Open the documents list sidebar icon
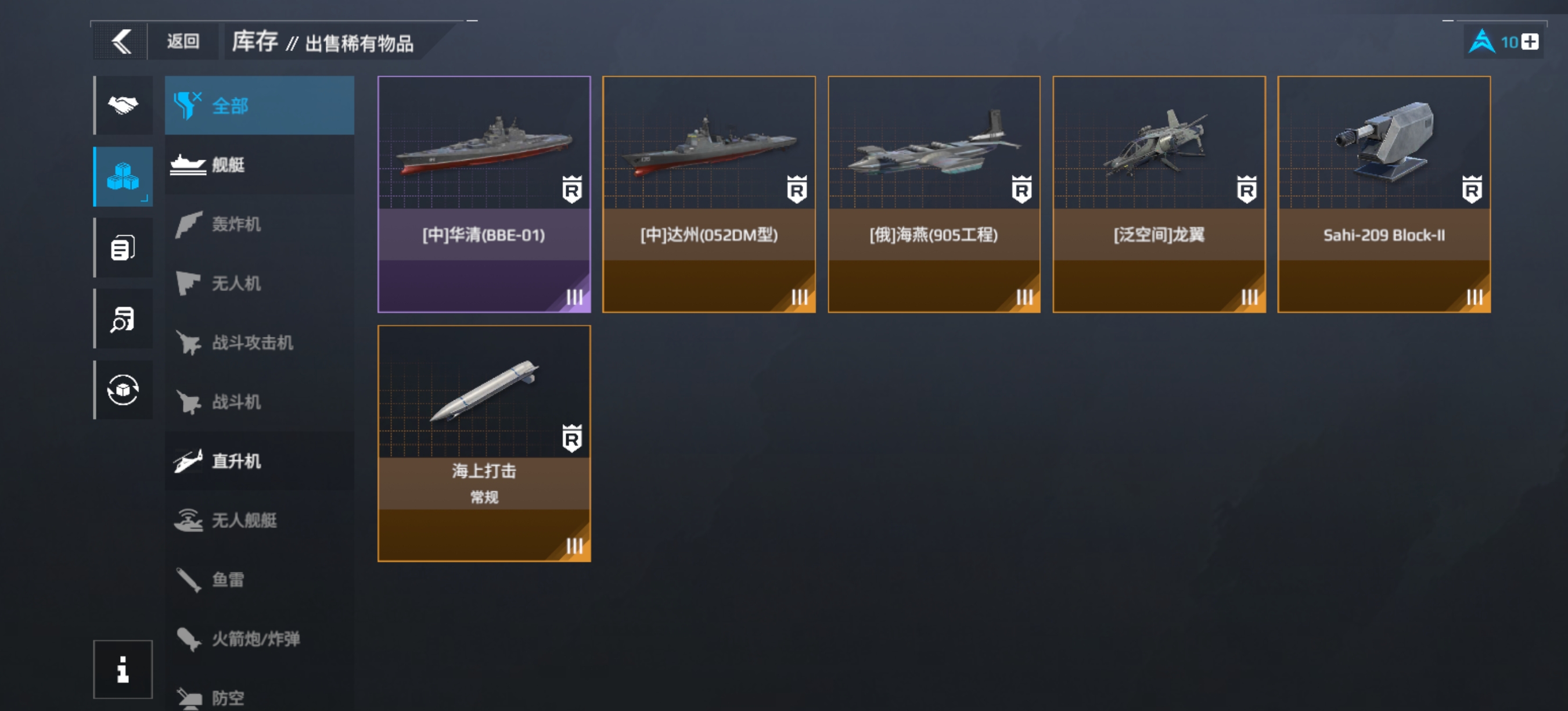Image resolution: width=1568 pixels, height=711 pixels. [124, 248]
